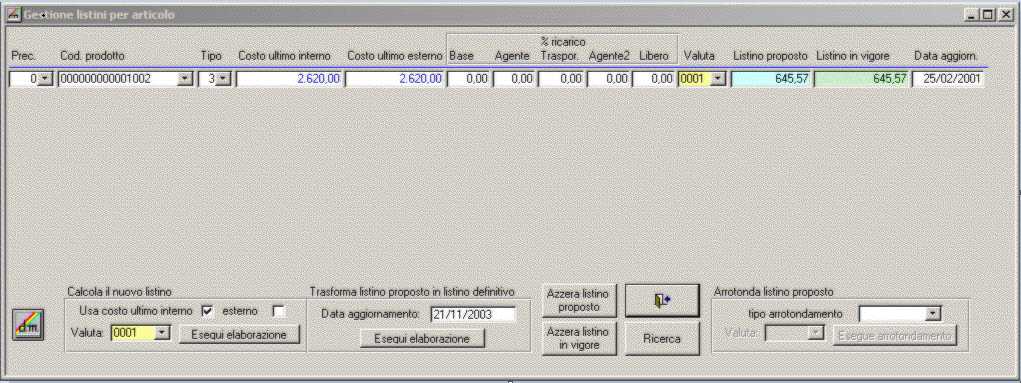Expand the yellow Valuta dropdown in the row
This screenshot has height=383, width=1021.
(x=718, y=79)
